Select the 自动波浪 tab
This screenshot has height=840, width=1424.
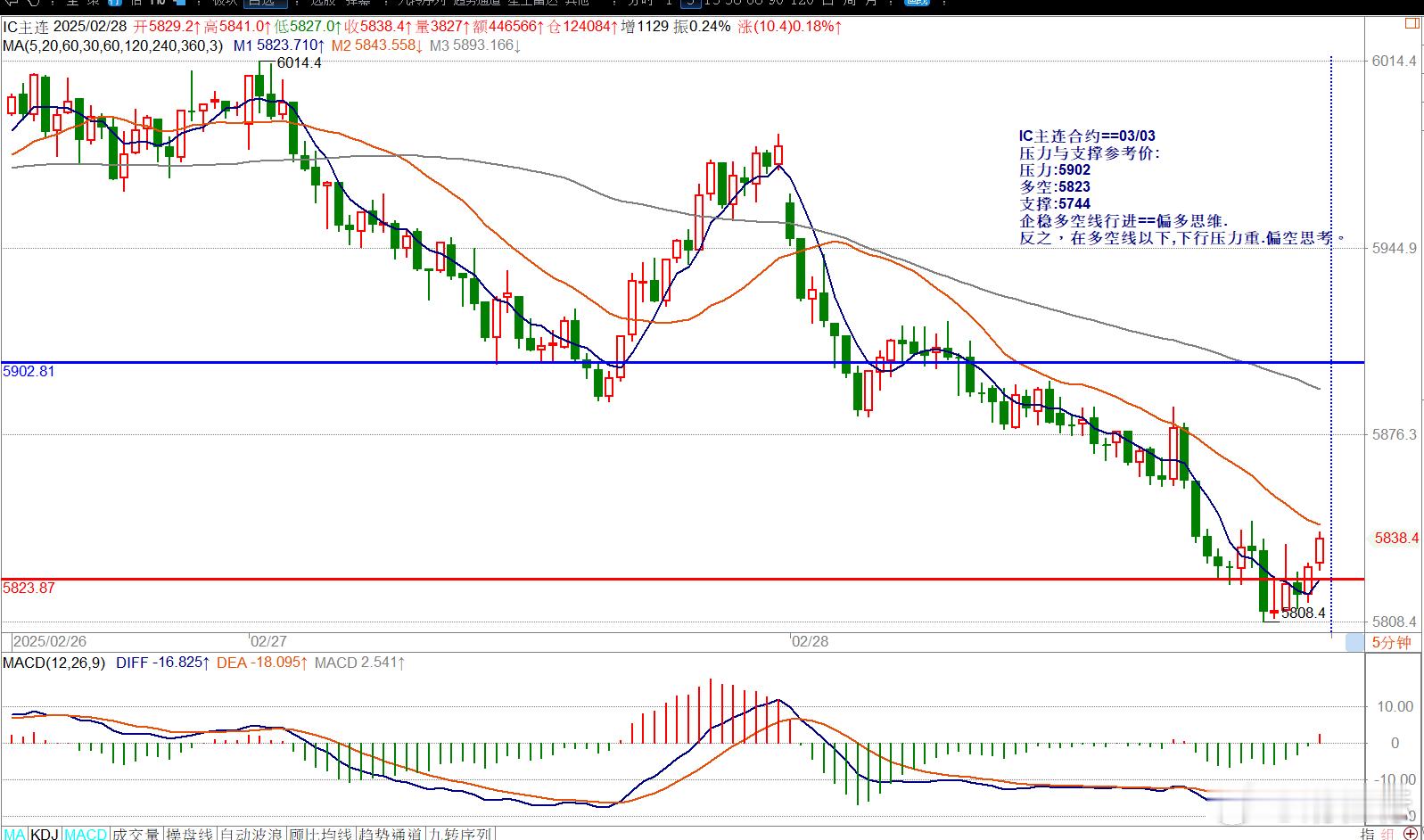(x=253, y=834)
